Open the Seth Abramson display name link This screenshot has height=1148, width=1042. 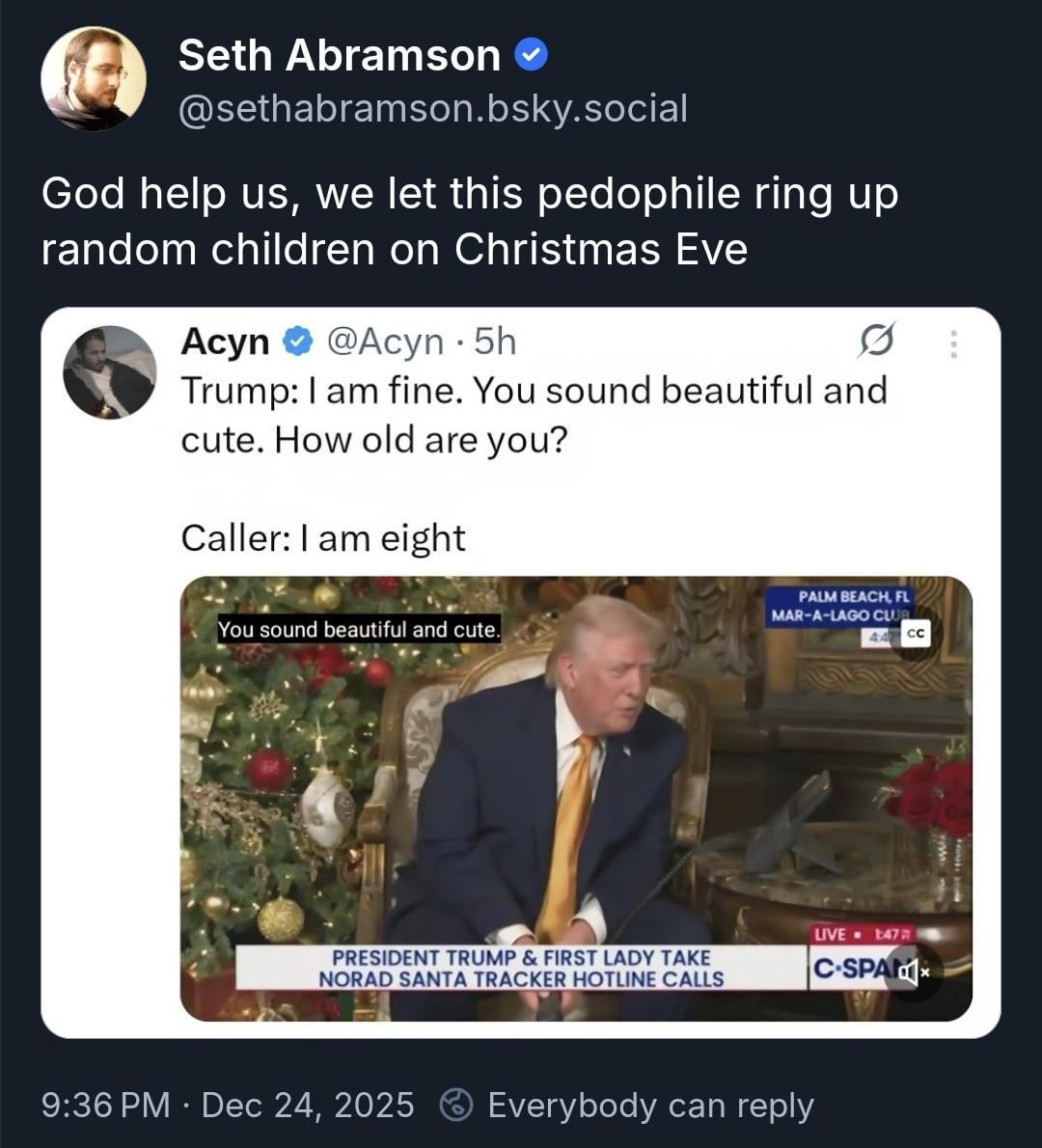(x=339, y=56)
